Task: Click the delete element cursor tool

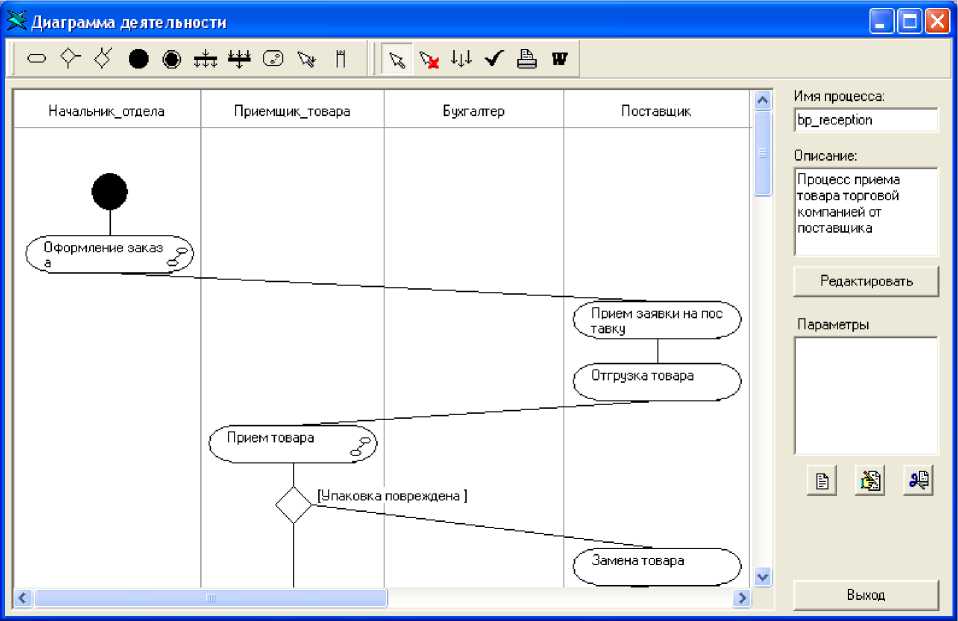Action: 429,59
